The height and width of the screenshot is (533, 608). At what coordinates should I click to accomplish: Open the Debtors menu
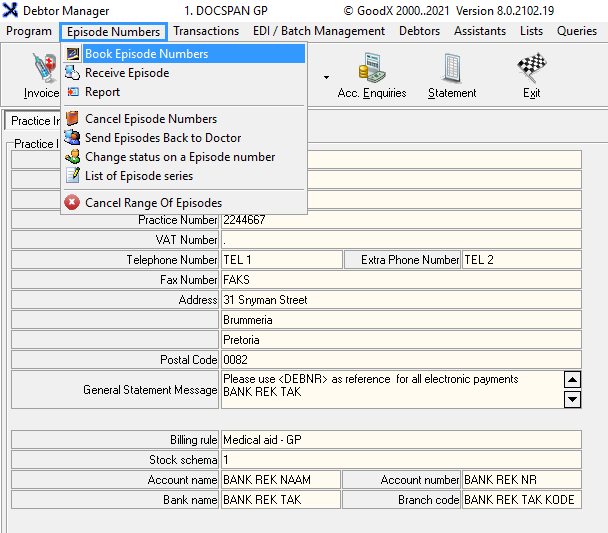(419, 31)
